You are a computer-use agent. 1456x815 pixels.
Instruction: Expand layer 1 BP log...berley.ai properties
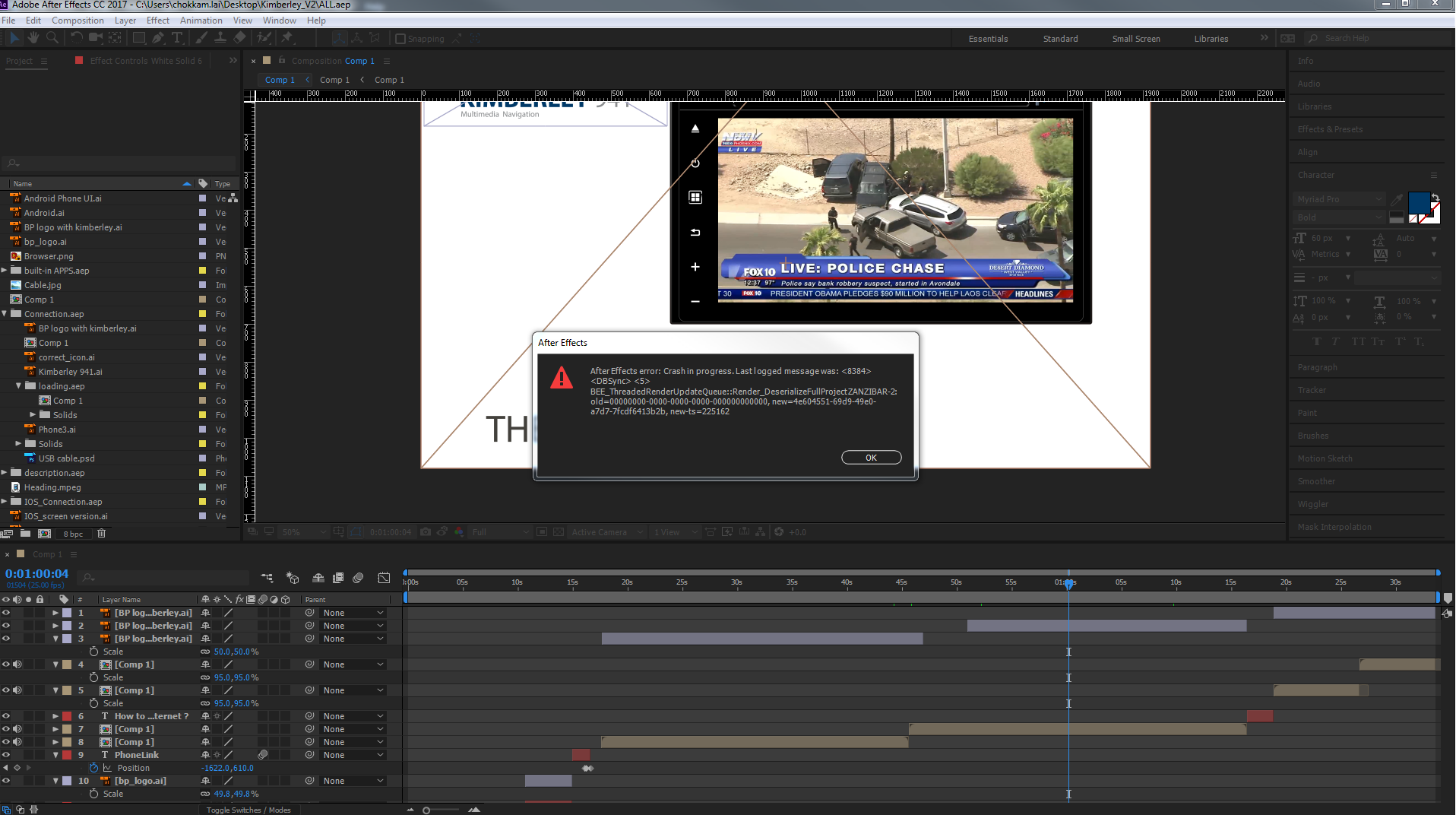(55, 613)
